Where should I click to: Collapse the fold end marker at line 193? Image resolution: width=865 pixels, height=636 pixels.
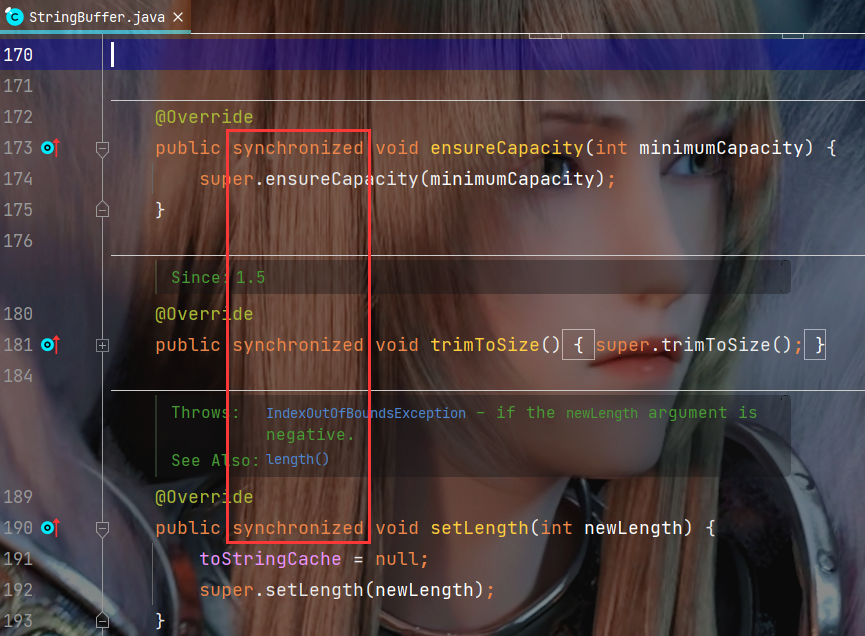[x=102, y=621]
